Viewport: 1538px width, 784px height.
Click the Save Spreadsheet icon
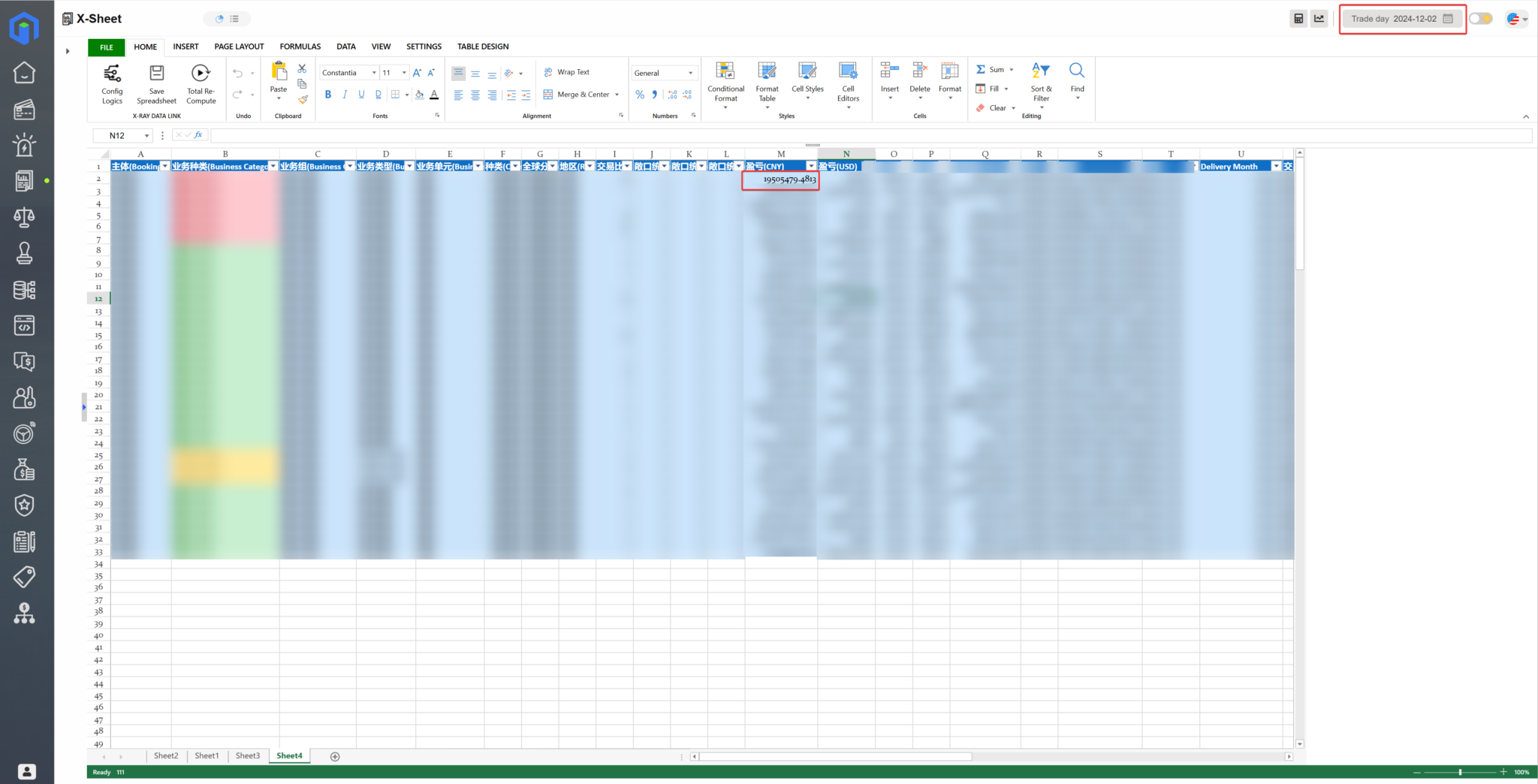pyautogui.click(x=155, y=83)
